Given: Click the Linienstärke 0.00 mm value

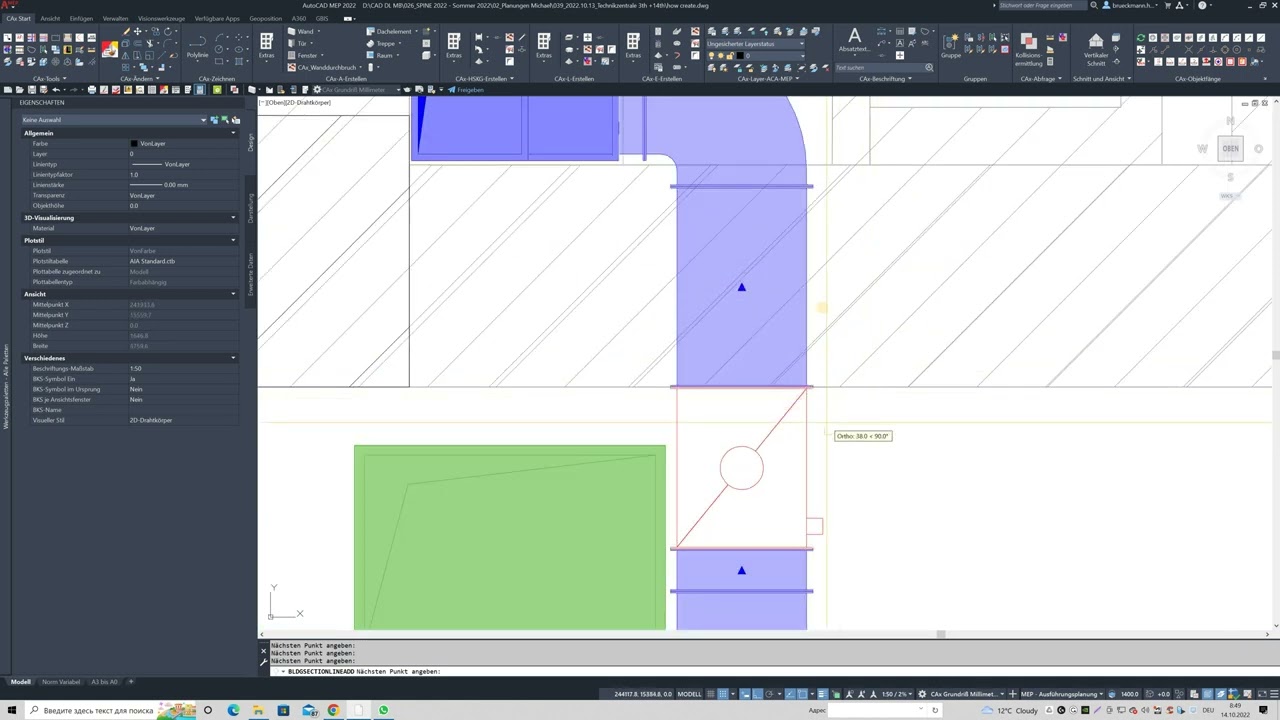Looking at the screenshot, I should pyautogui.click(x=176, y=185).
